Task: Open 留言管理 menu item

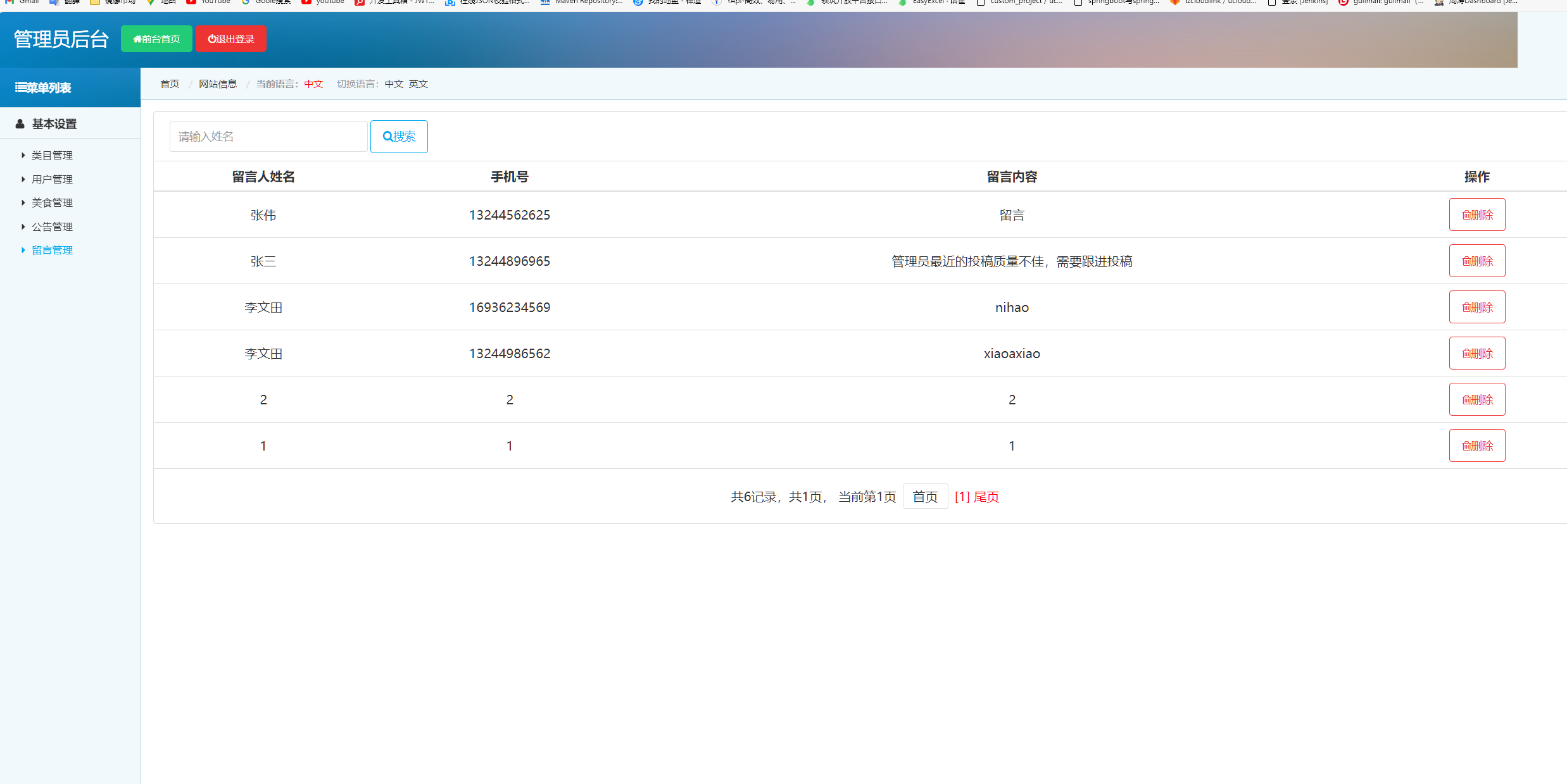Action: pyautogui.click(x=52, y=251)
